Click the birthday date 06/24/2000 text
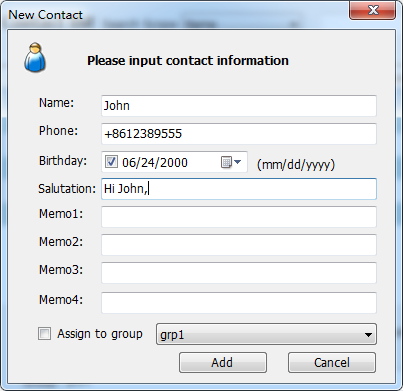 [x=155, y=163]
